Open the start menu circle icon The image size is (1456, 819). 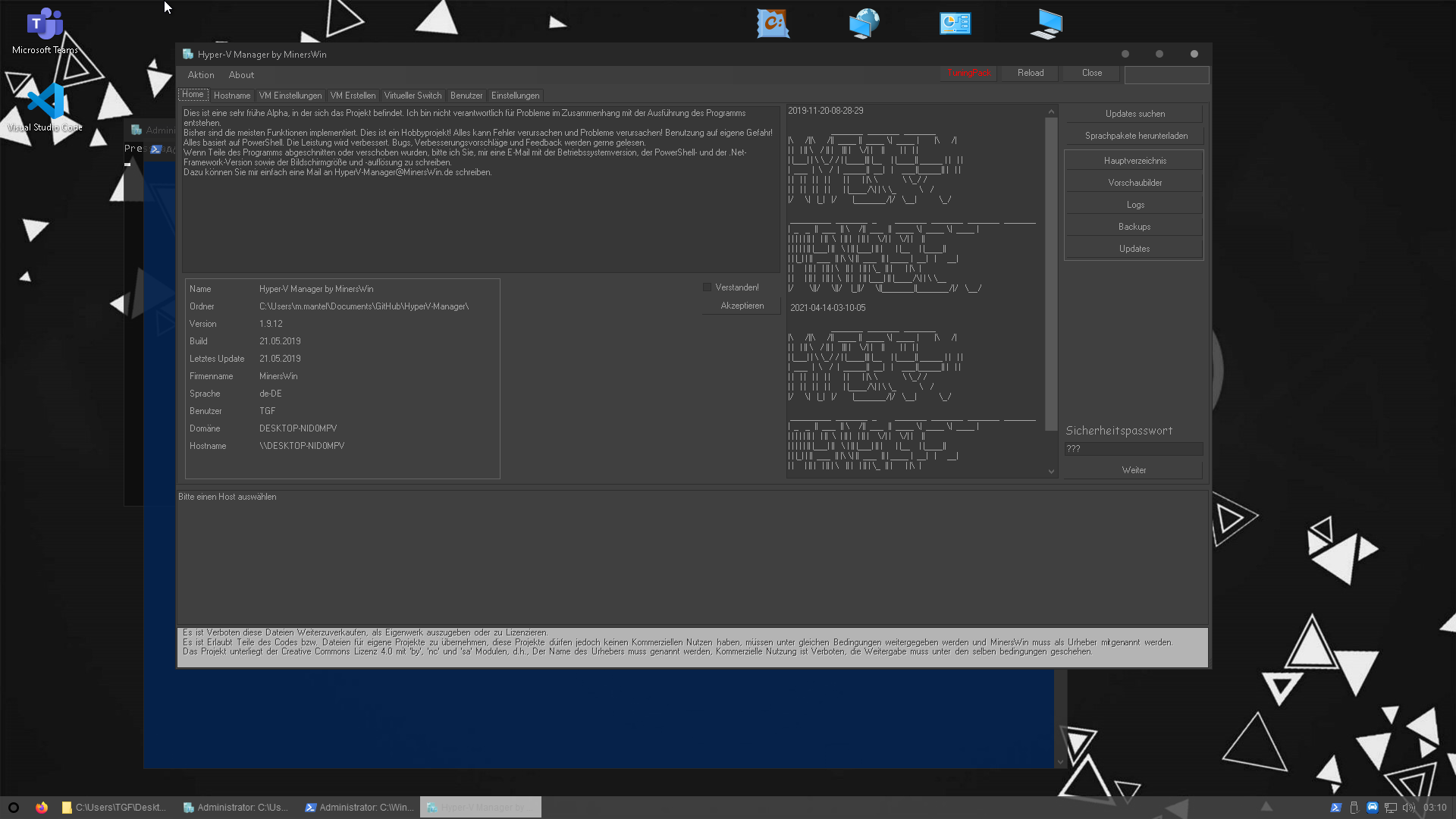click(13, 808)
